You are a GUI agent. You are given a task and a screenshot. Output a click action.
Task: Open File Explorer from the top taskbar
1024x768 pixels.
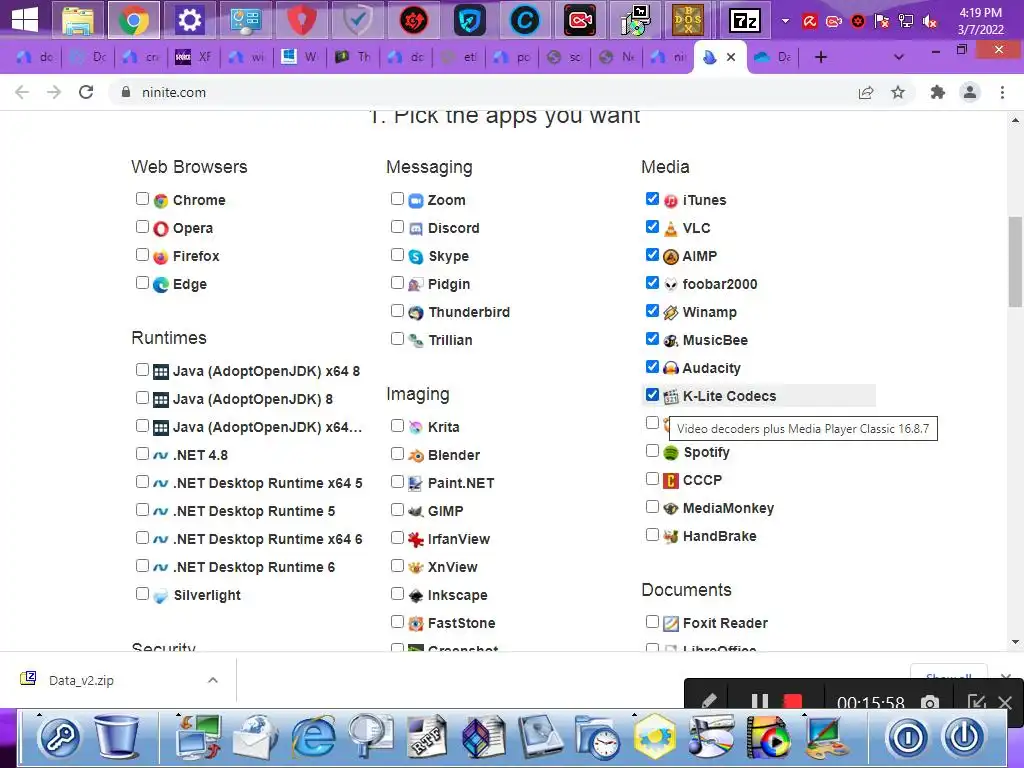tap(78, 20)
